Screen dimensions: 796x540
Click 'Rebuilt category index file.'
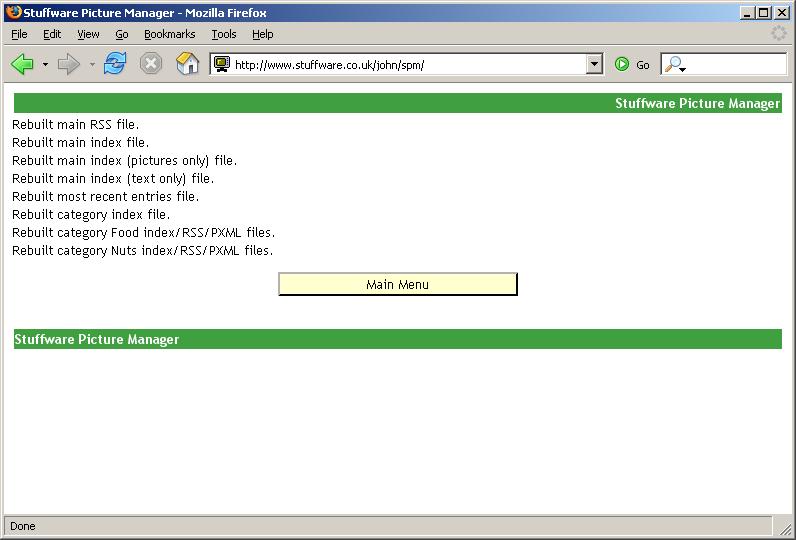click(91, 214)
